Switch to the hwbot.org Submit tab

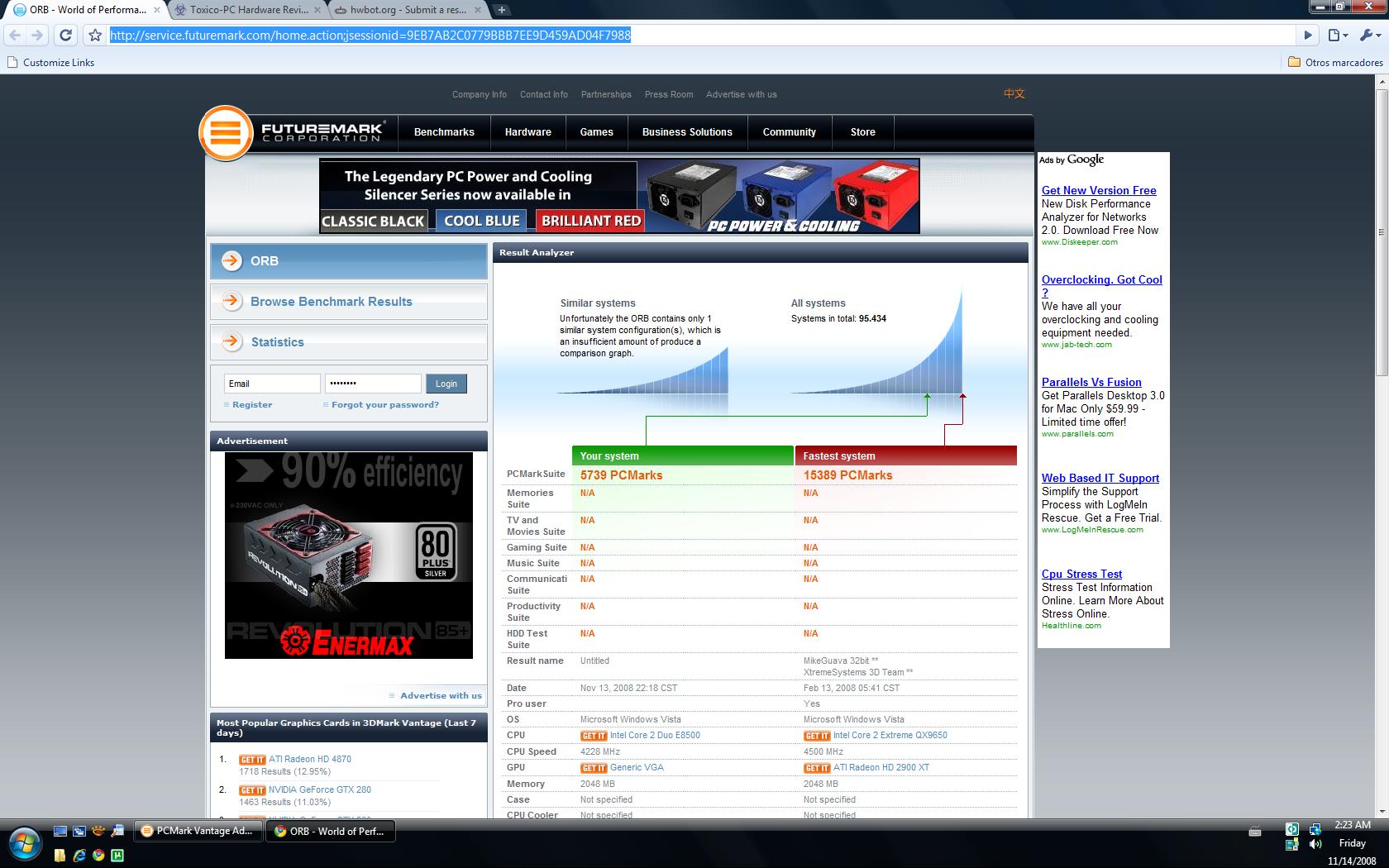408,10
